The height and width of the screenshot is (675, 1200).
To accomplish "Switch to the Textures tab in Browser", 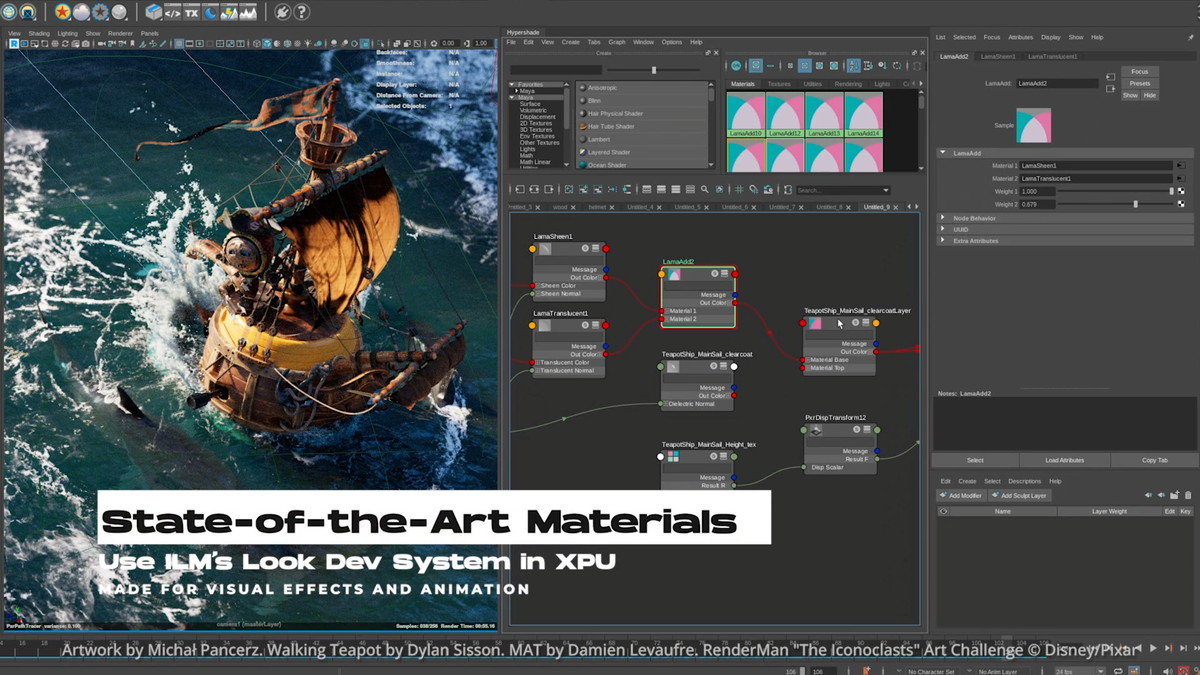I will [x=778, y=84].
